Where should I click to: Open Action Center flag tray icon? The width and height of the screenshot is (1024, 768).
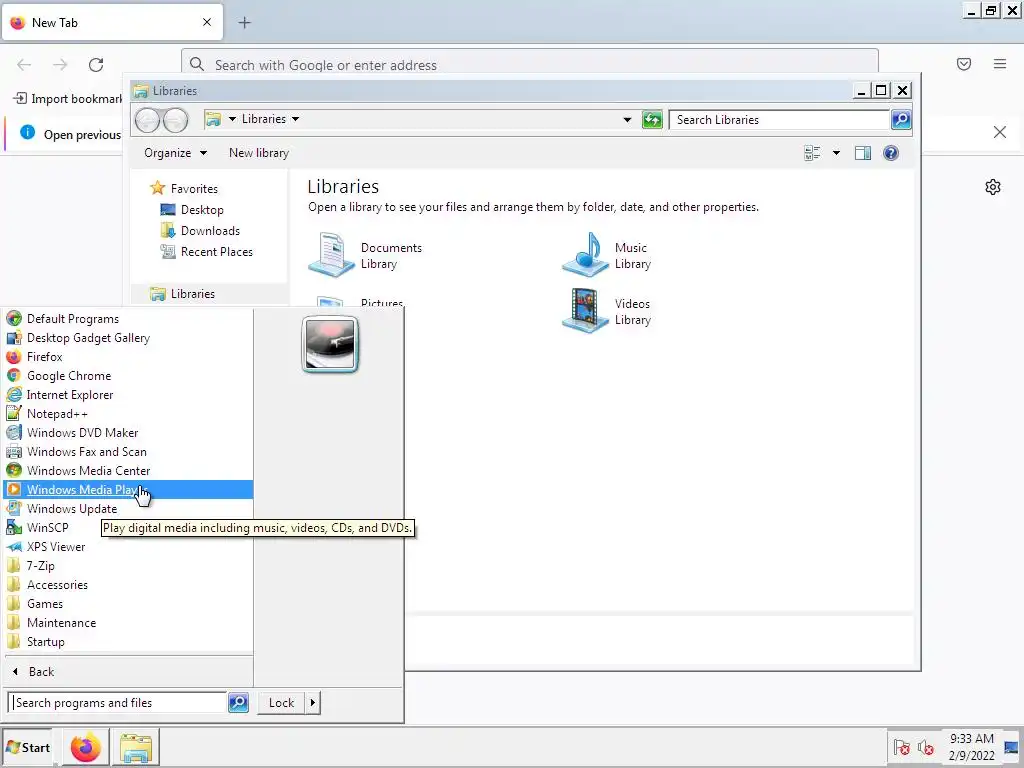902,748
